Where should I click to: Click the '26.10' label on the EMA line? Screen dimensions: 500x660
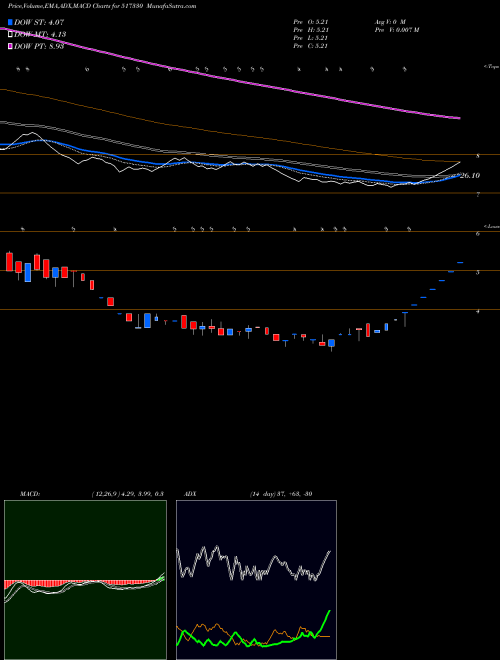pos(469,176)
